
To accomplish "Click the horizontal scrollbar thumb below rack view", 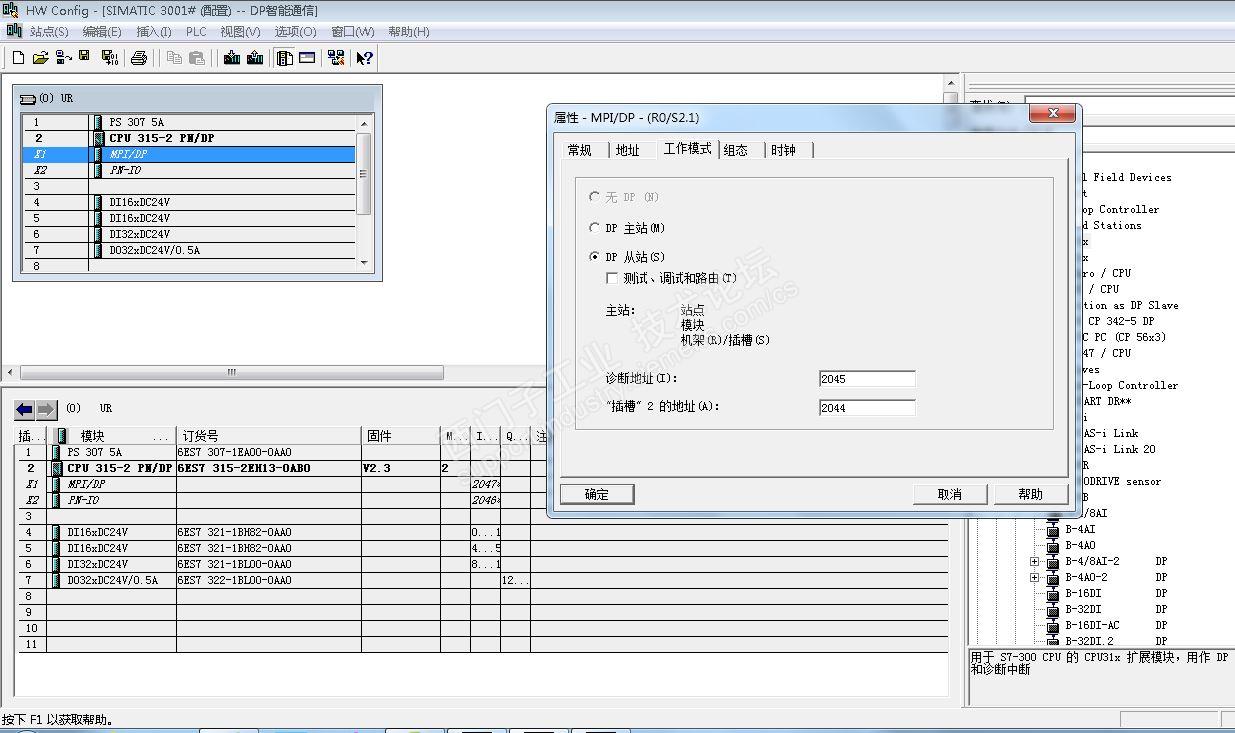I will [x=231, y=373].
